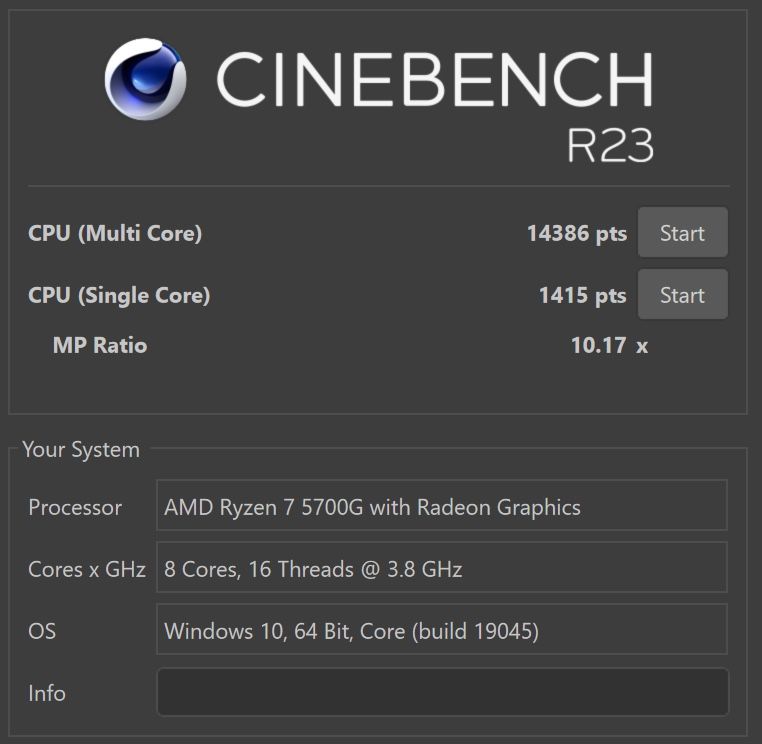The width and height of the screenshot is (762, 744).
Task: Click the Cores x GHz label
Action: tap(87, 569)
